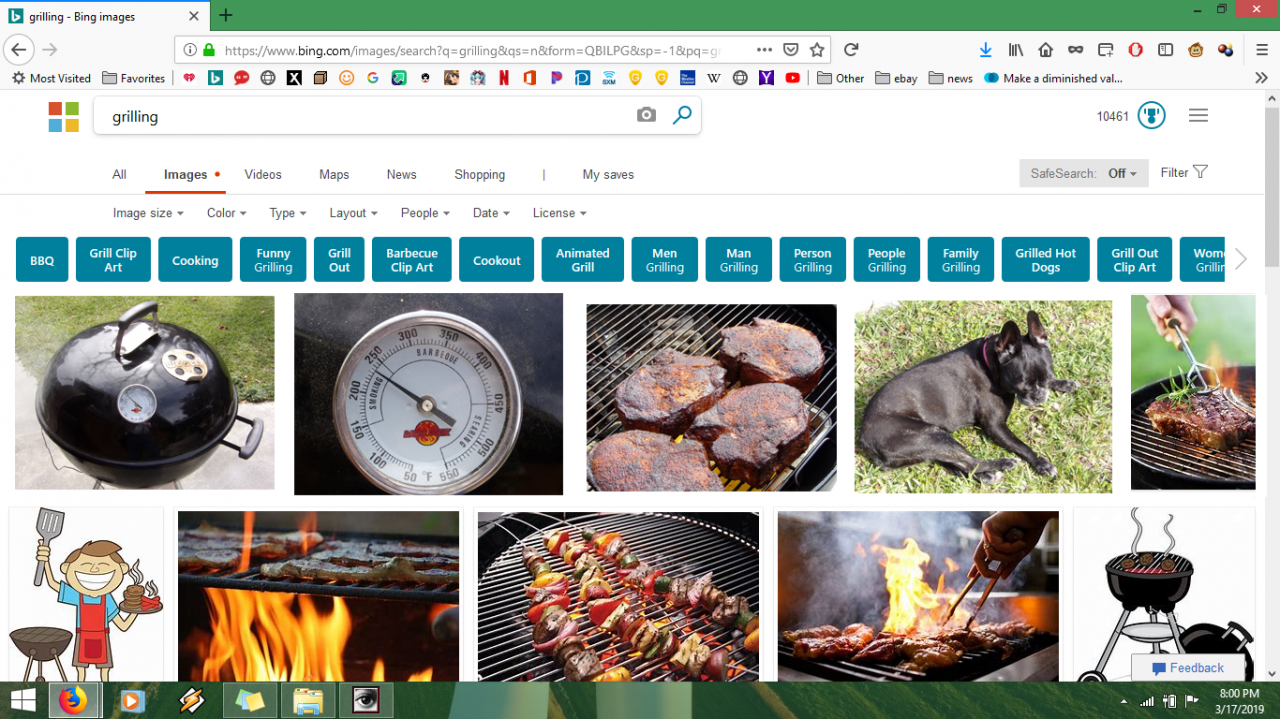Switch to the Videos tab
The width and height of the screenshot is (1280, 719).
pos(263,174)
